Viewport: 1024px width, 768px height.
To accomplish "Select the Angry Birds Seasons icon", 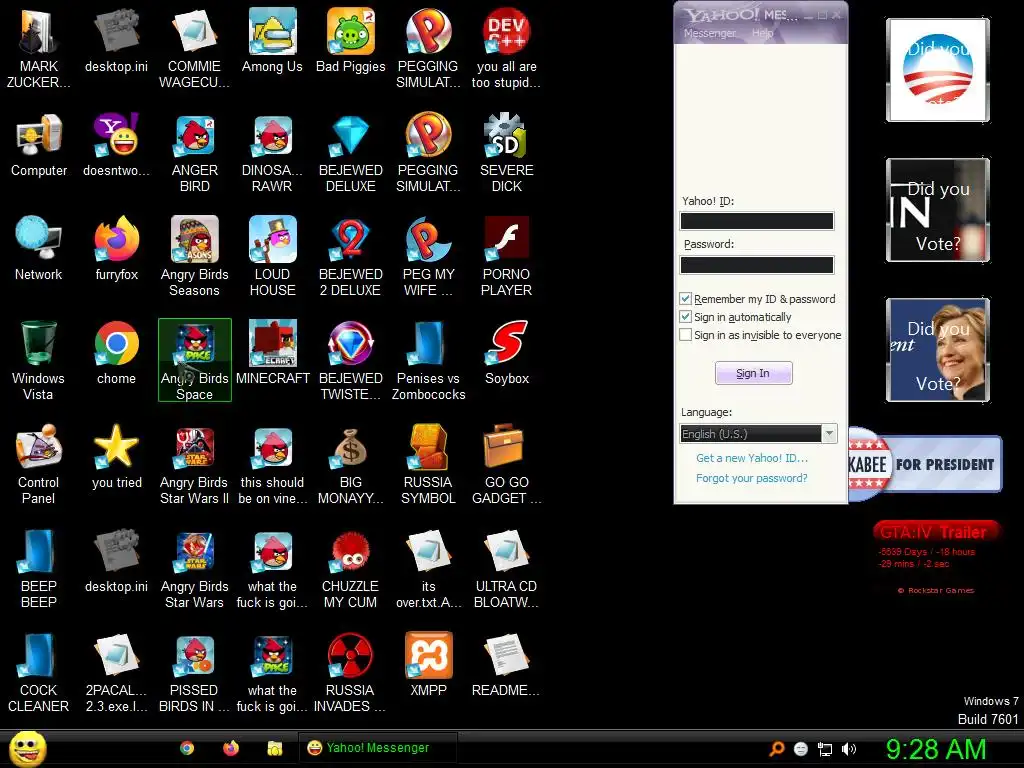I will (x=195, y=257).
